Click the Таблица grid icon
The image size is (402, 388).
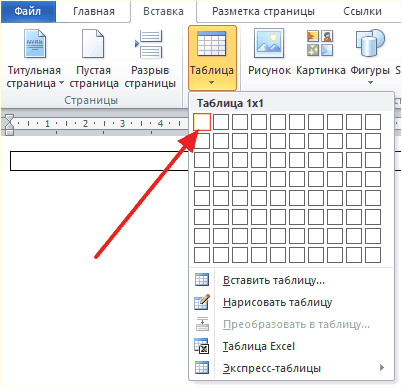coord(212,44)
